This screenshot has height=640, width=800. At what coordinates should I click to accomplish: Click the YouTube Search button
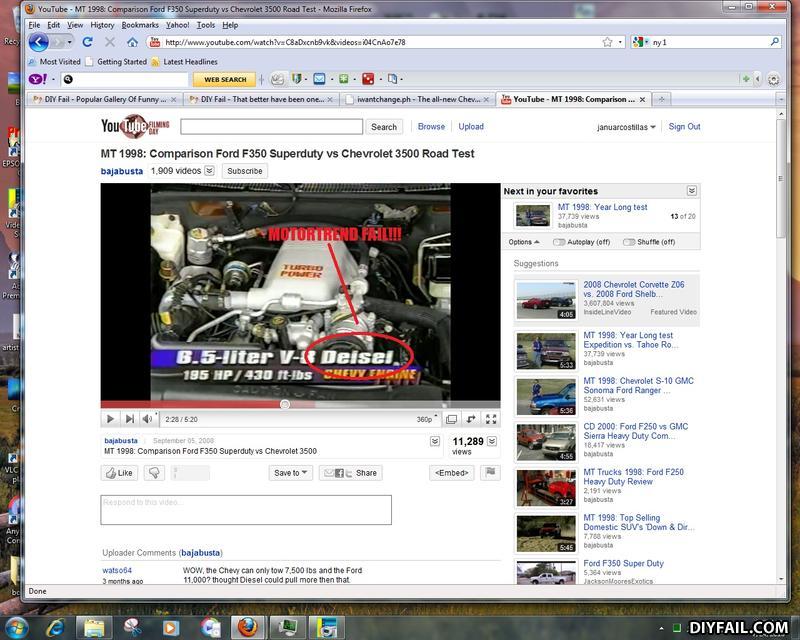coord(384,127)
